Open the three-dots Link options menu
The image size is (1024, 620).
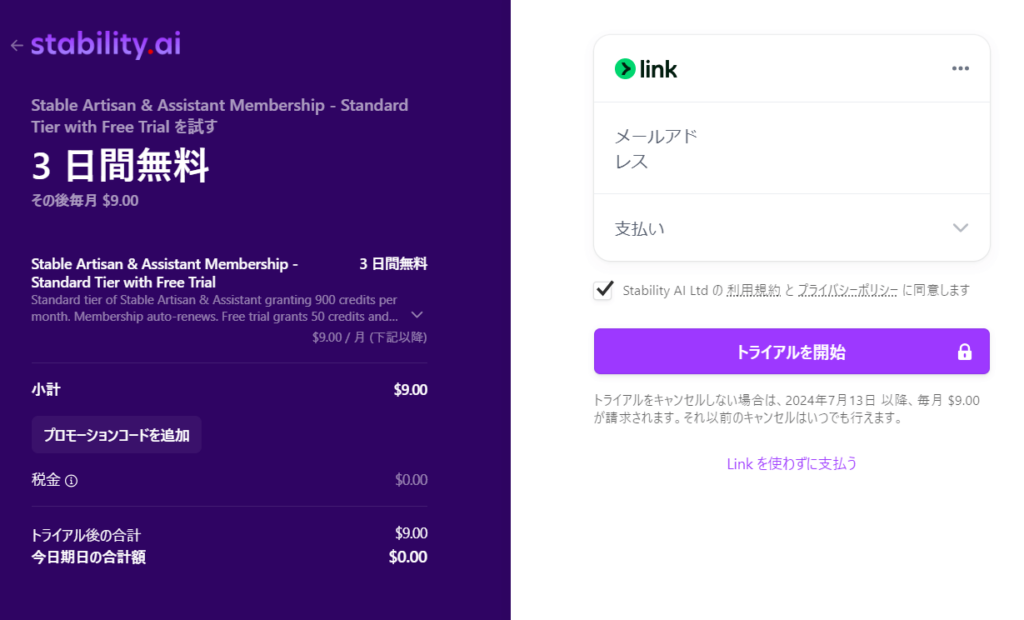pos(960,69)
